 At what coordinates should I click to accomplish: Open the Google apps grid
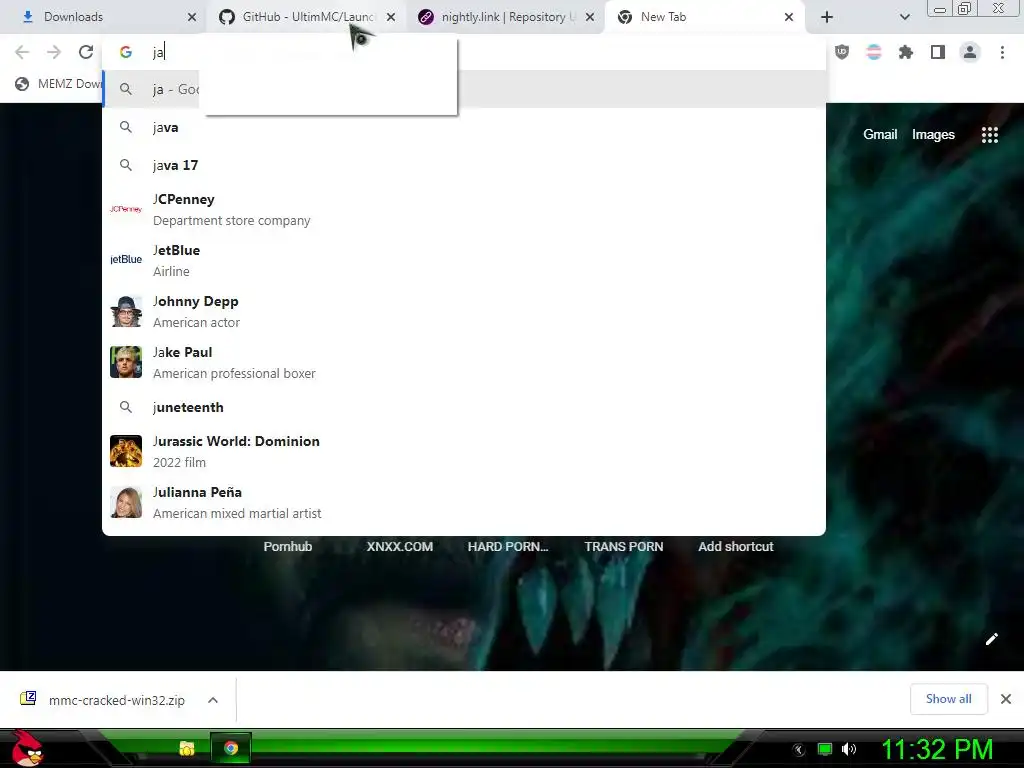990,135
